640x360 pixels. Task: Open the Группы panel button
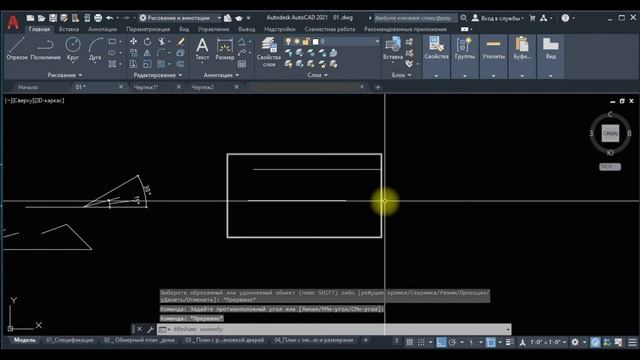(x=464, y=56)
